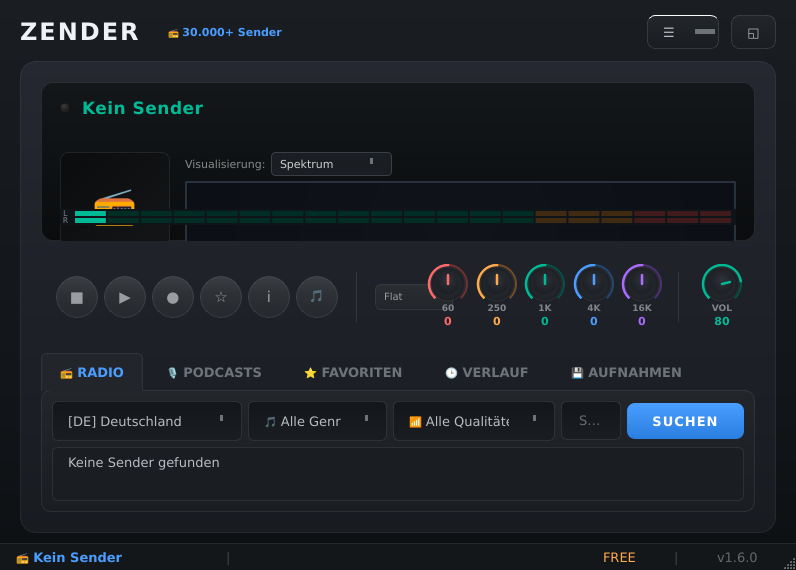Open the AUFNAHMEN recordings tab

[x=626, y=372]
